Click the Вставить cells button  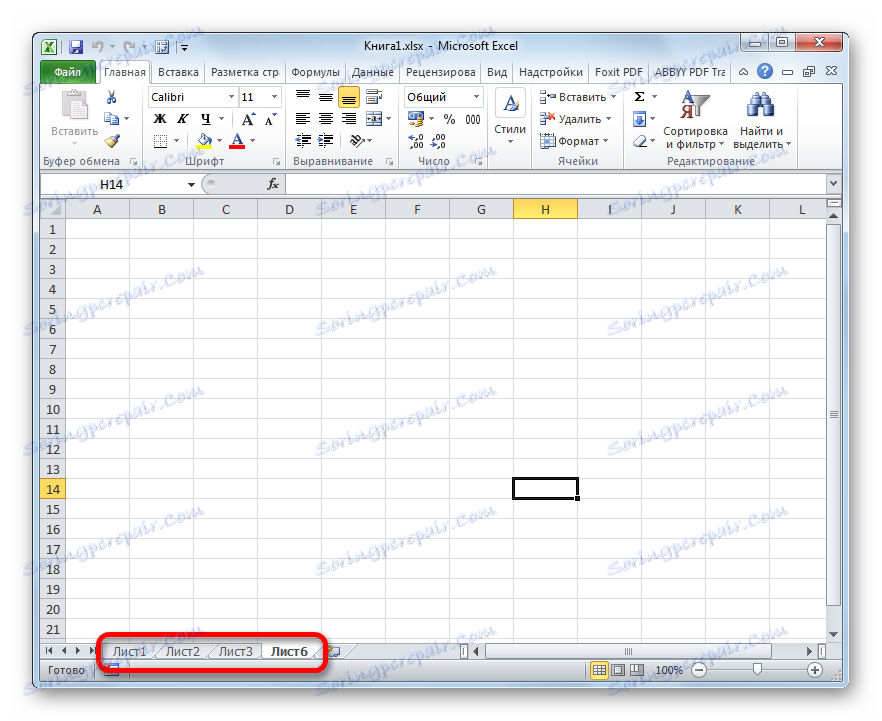[577, 97]
